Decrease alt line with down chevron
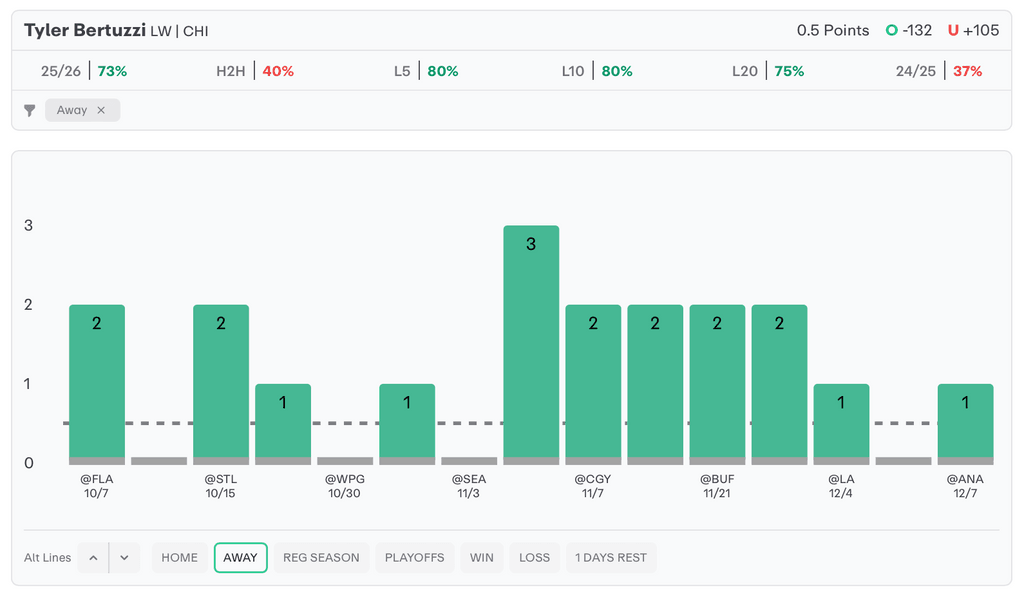Image resolution: width=1024 pixels, height=599 pixels. [124, 558]
